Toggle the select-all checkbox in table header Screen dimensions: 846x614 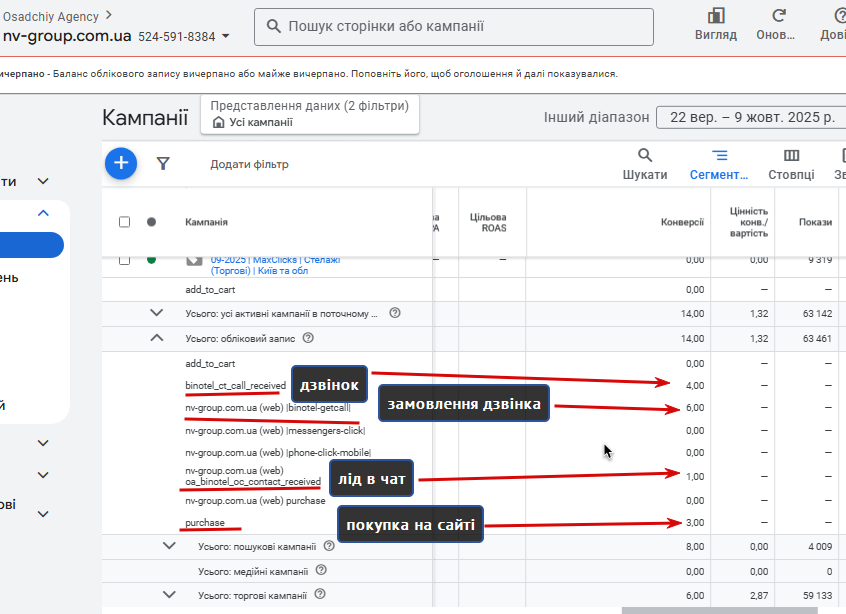125,222
